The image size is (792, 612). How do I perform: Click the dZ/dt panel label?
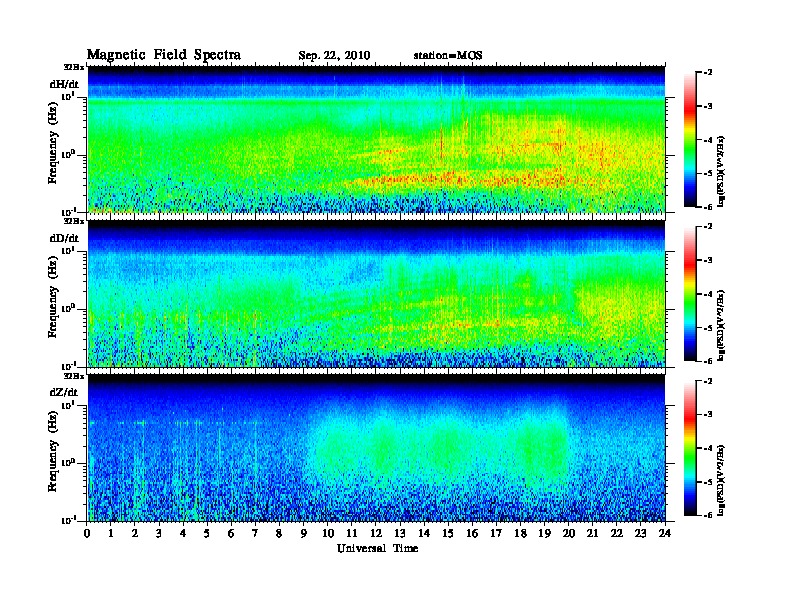(x=64, y=392)
